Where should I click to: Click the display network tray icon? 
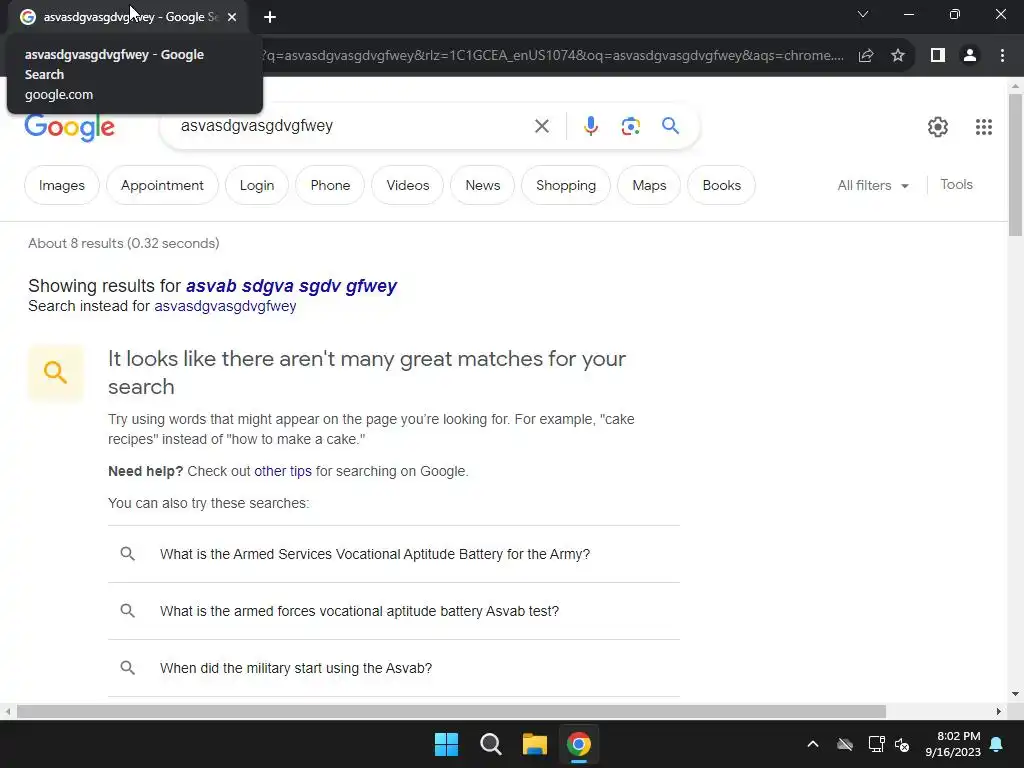coord(876,744)
